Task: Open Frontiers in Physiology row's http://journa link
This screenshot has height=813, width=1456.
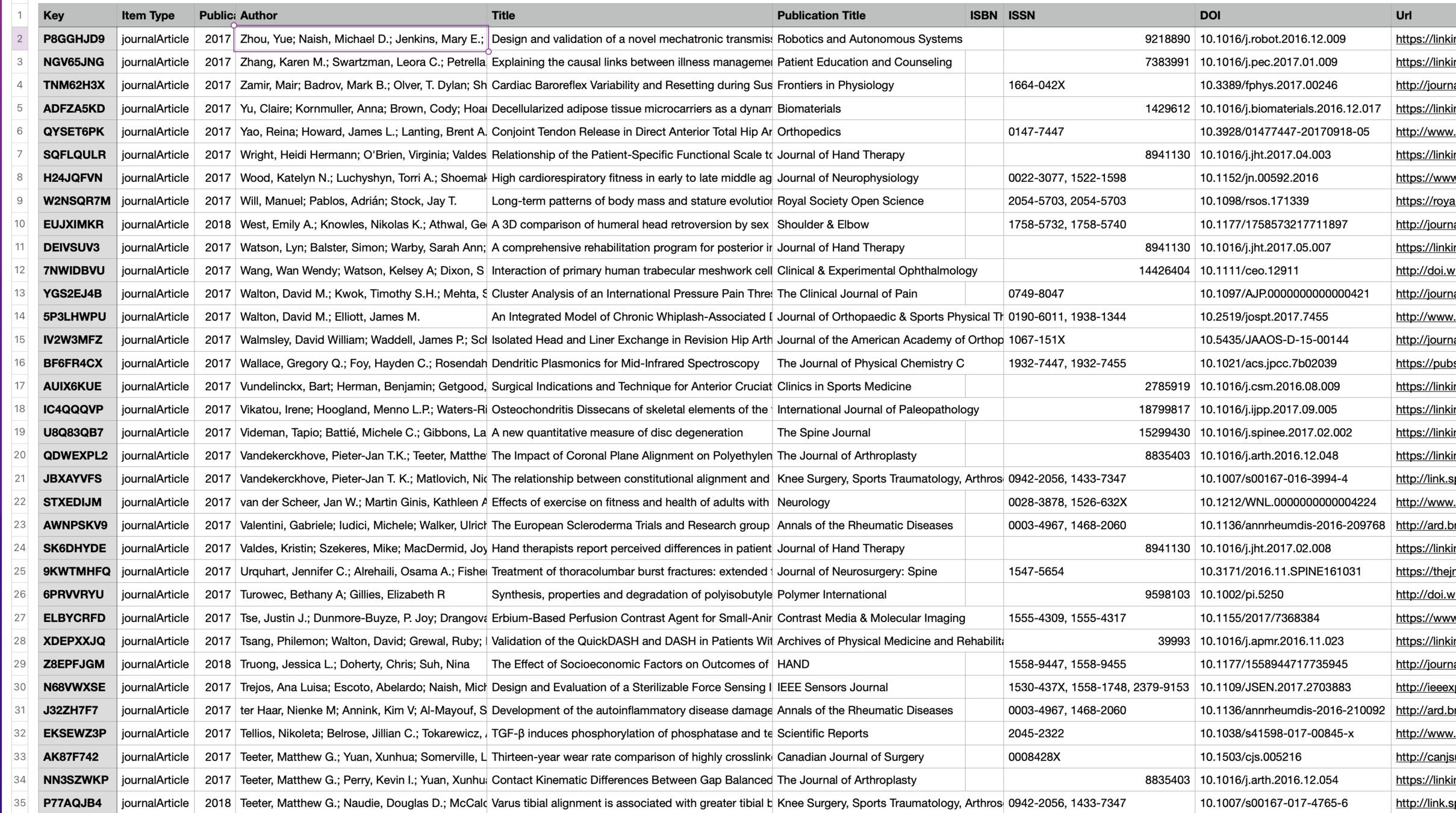Action: (1425, 86)
